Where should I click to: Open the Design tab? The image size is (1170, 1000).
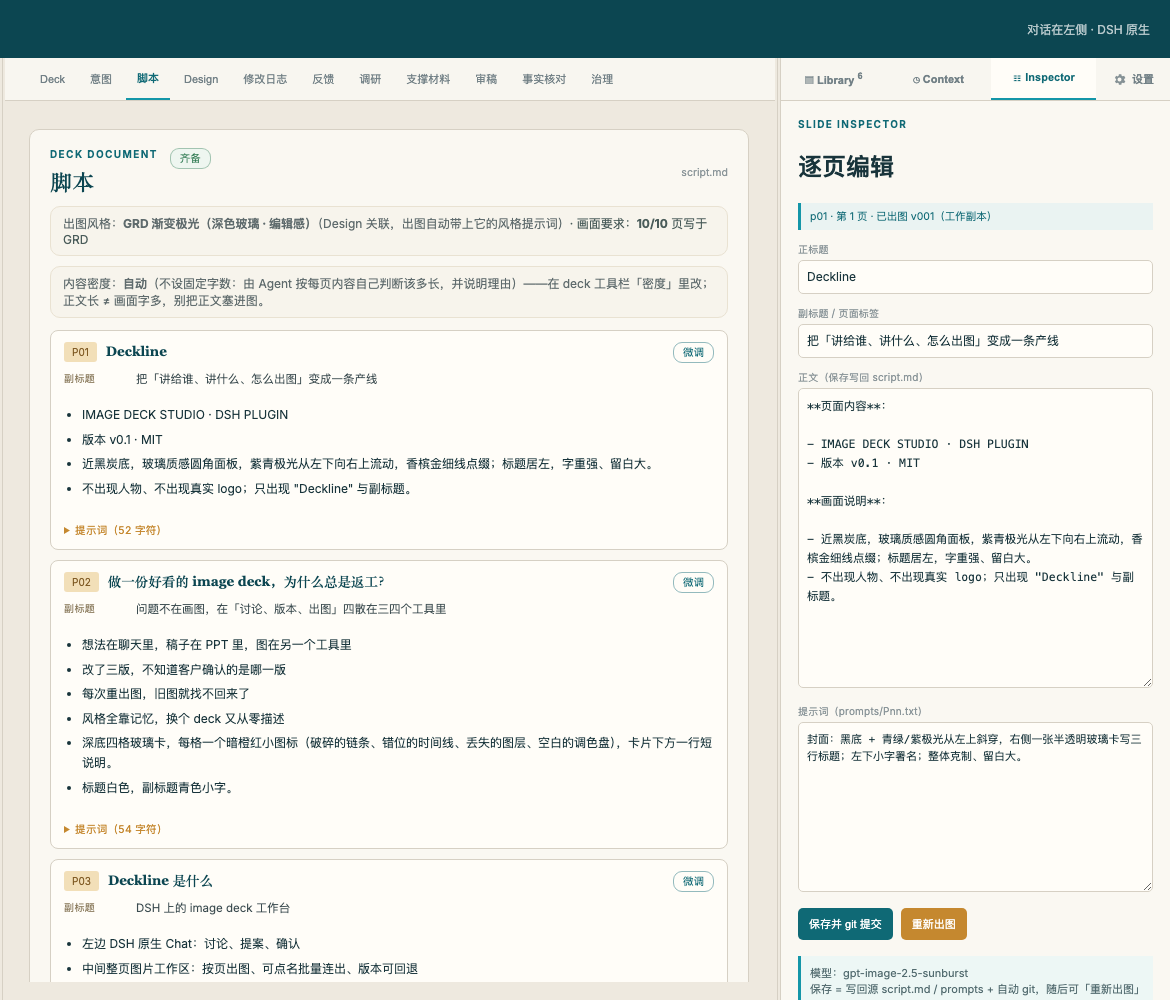pyautogui.click(x=201, y=79)
